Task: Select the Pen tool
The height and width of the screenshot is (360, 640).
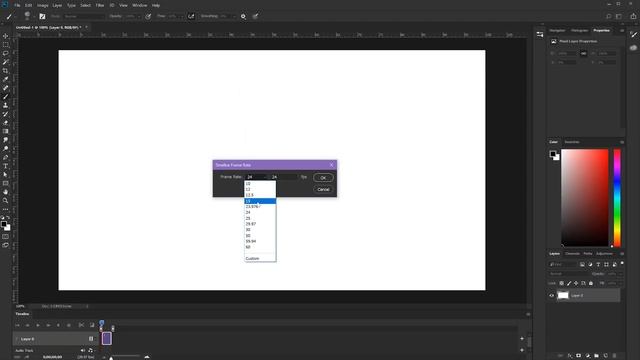Action: [6, 157]
